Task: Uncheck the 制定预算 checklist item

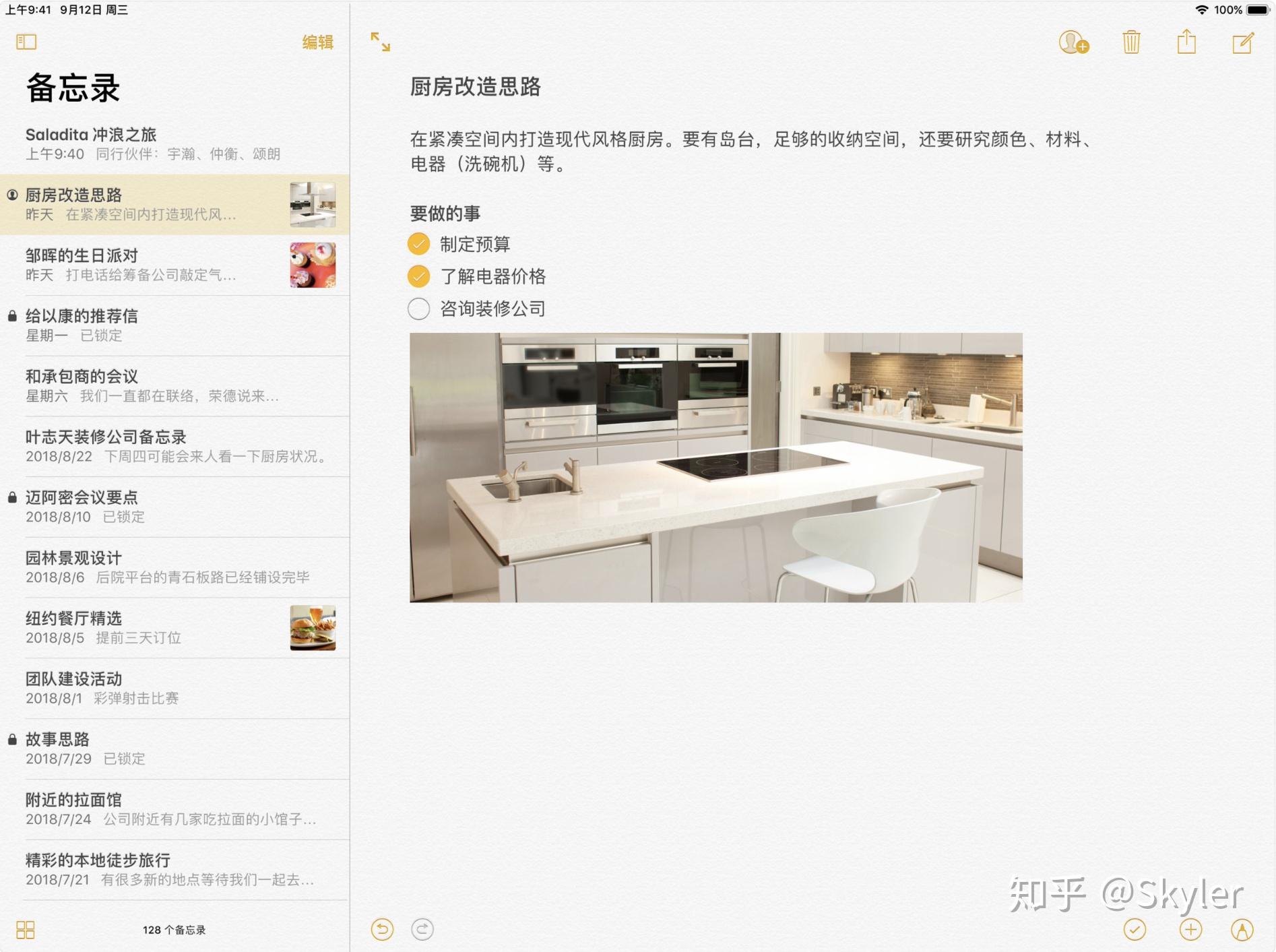Action: [418, 244]
